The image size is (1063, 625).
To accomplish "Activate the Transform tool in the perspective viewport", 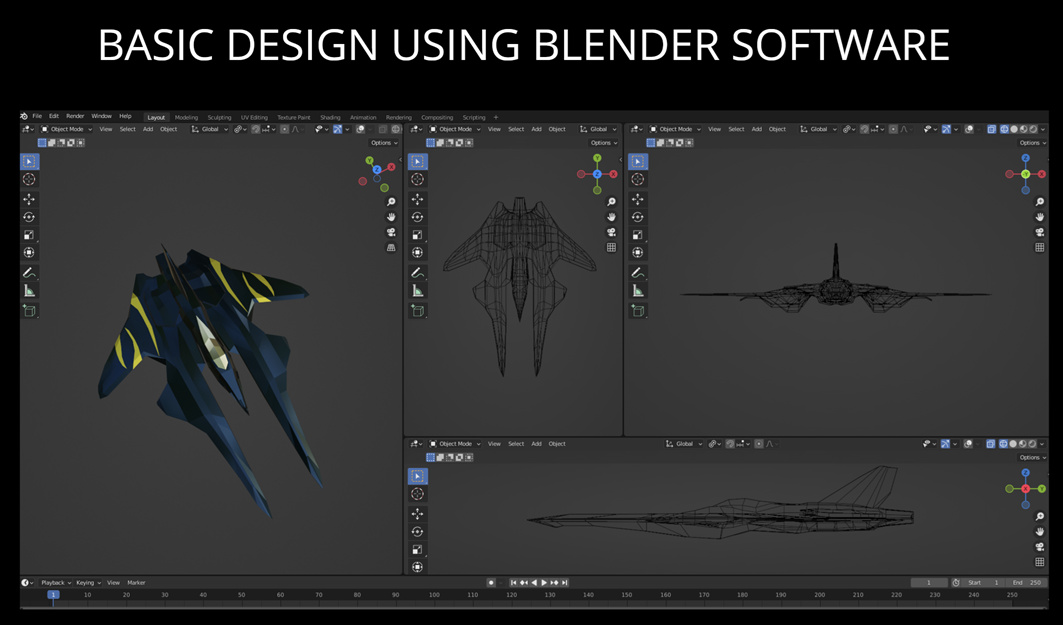I will 29,252.
